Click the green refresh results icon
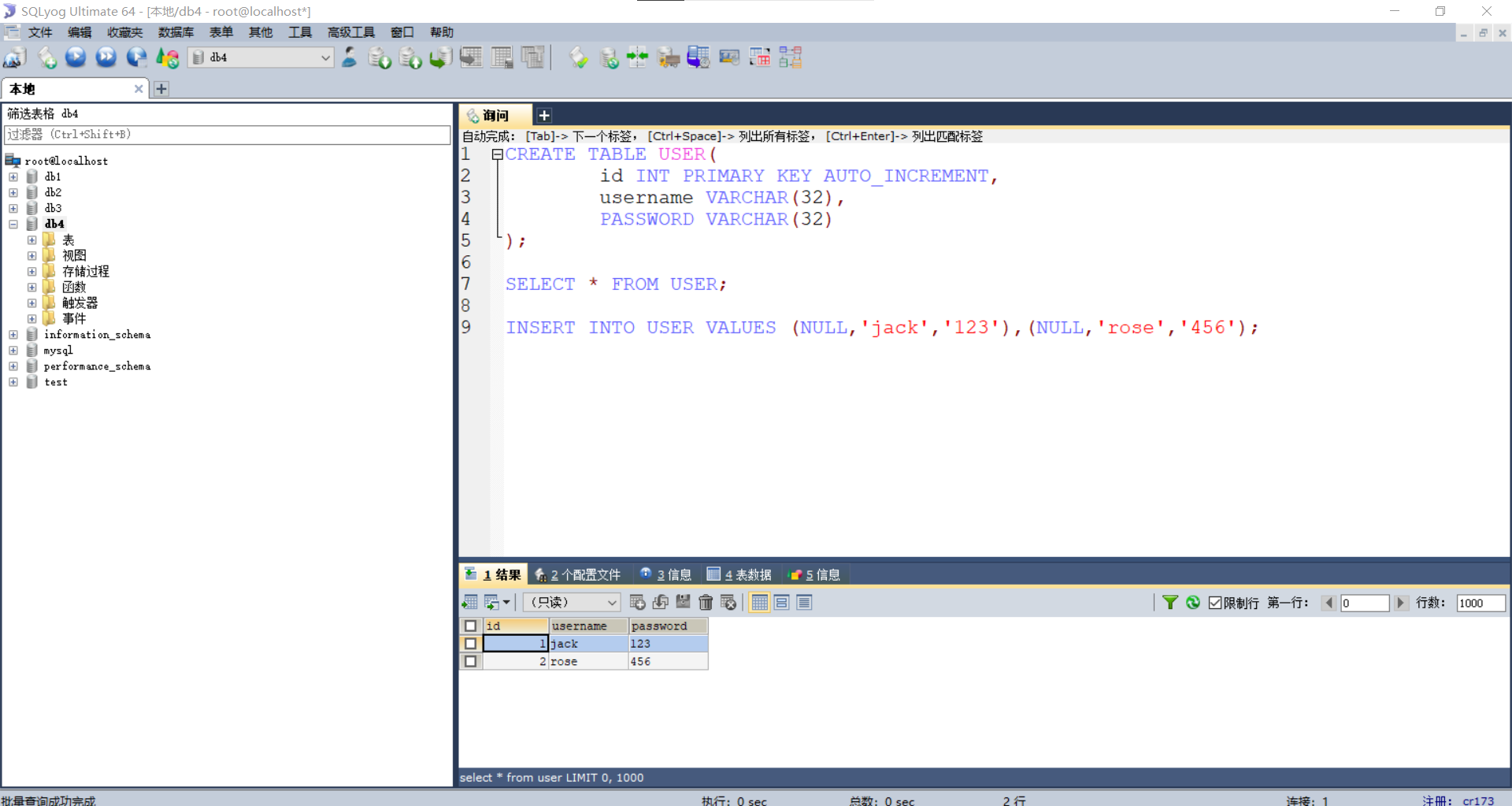The image size is (1512, 806). tap(1193, 603)
